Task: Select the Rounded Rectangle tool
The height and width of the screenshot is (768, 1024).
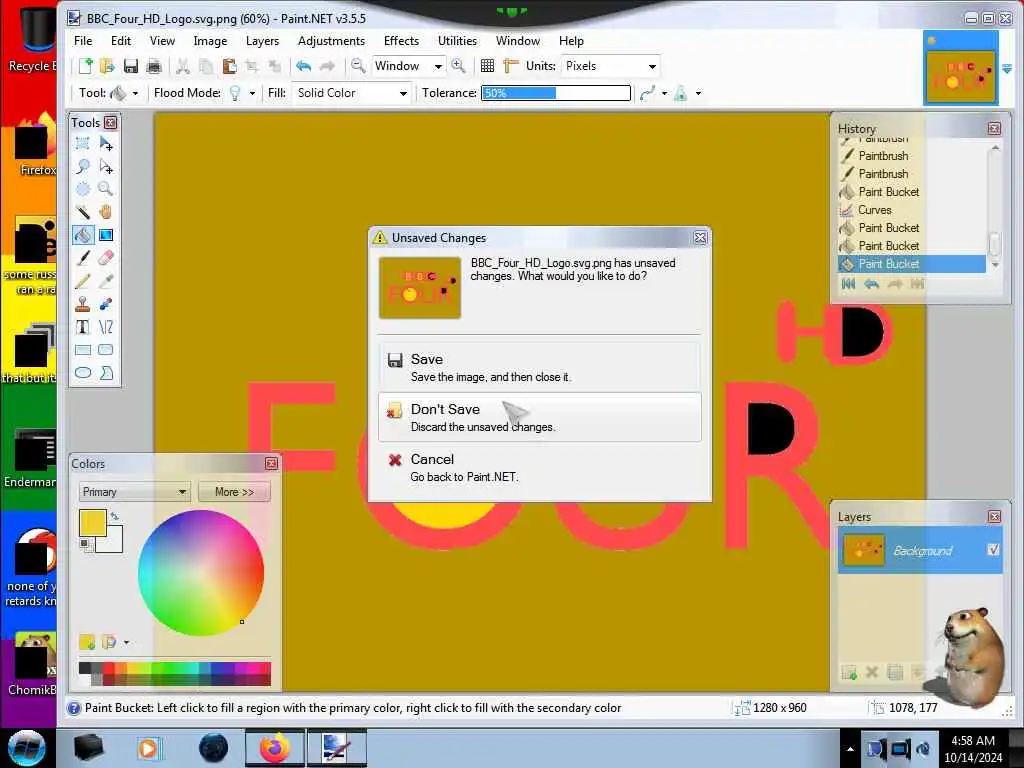Action: click(x=106, y=350)
